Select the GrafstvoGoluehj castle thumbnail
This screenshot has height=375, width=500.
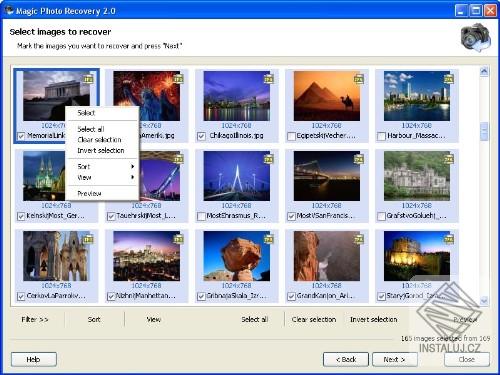point(417,176)
